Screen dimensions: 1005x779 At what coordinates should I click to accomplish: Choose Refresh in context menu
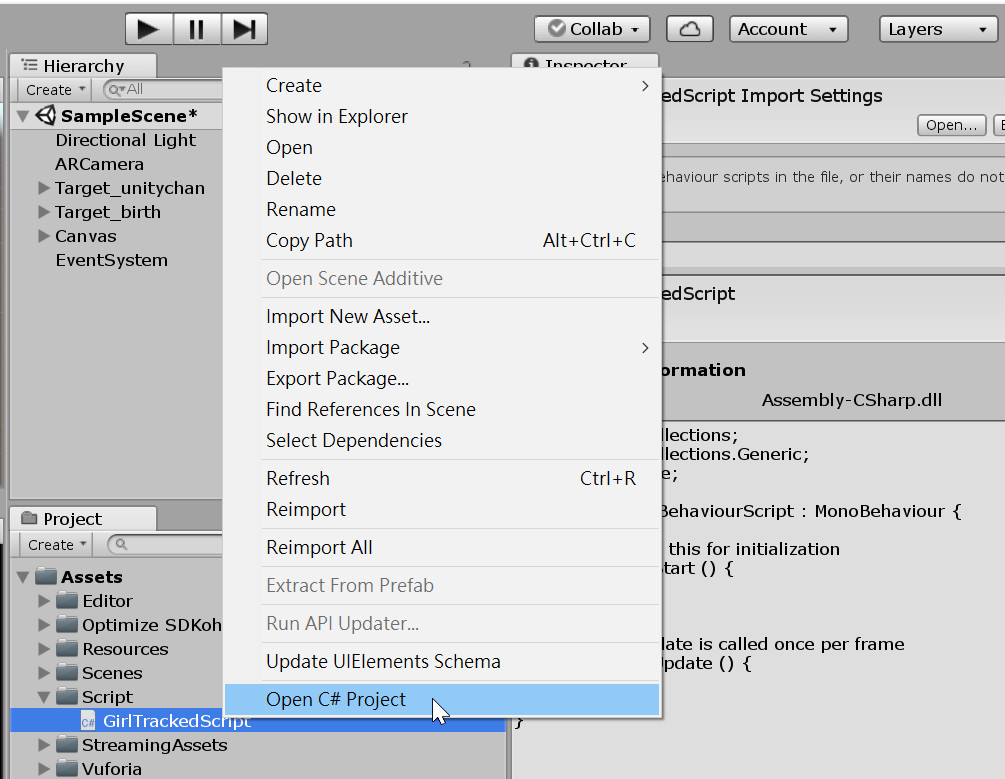coord(442,478)
